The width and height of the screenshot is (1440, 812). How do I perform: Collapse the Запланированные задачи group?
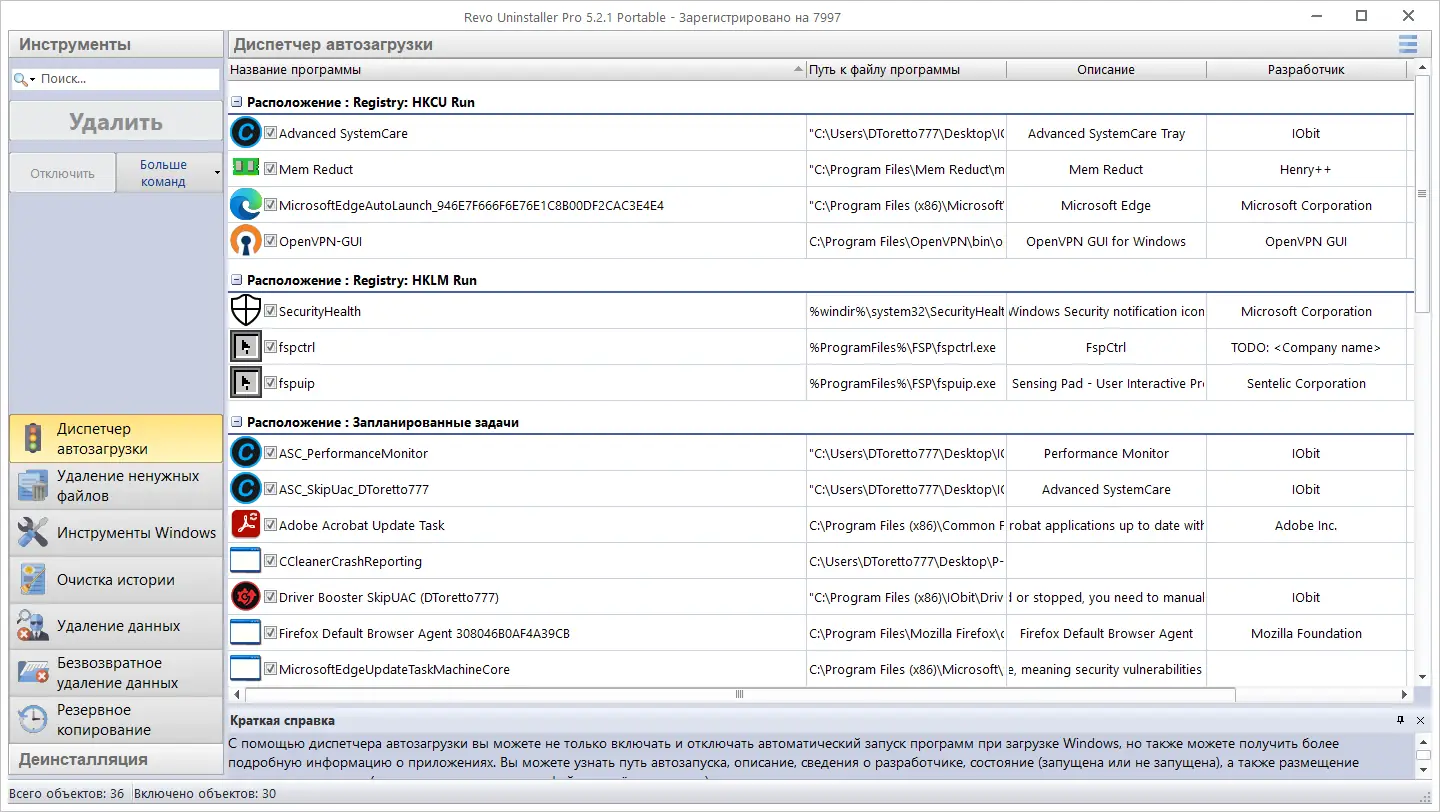coord(237,422)
